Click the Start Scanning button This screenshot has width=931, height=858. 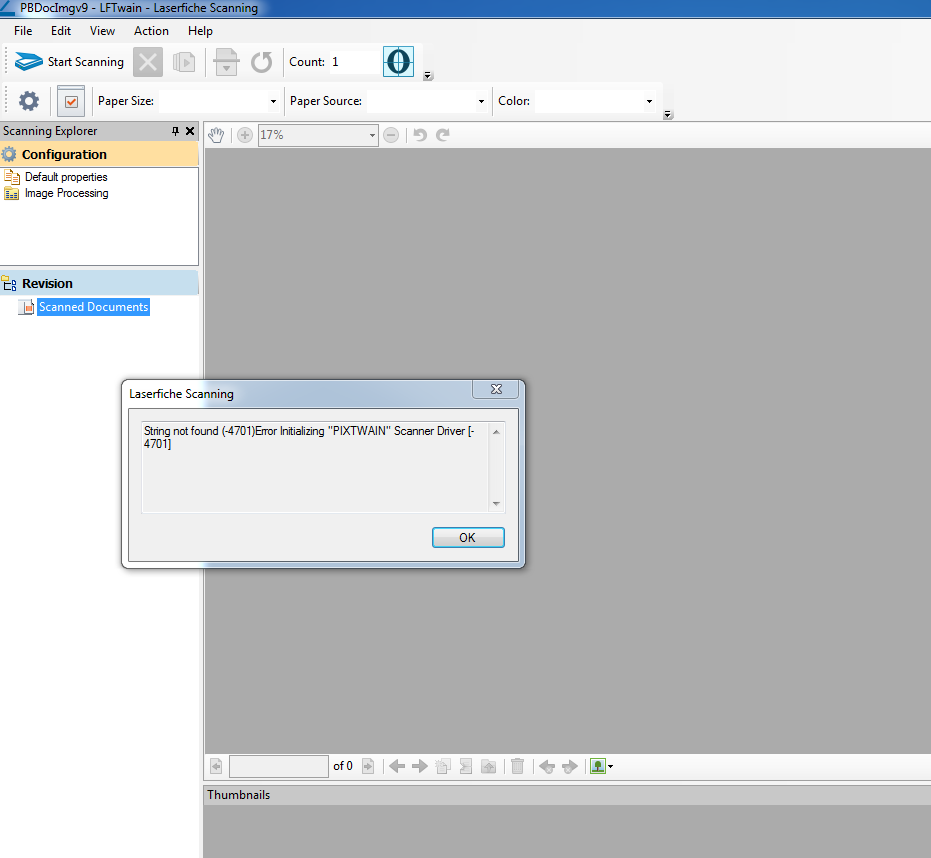tap(70, 62)
